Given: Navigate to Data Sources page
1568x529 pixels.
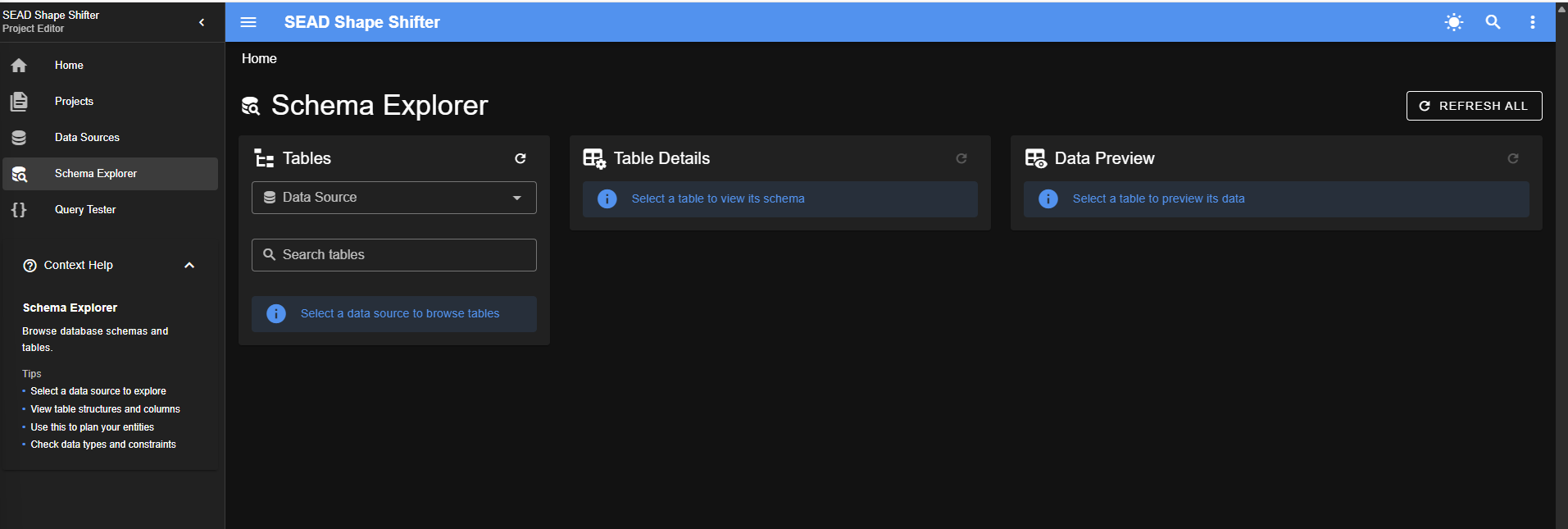Looking at the screenshot, I should coord(87,138).
